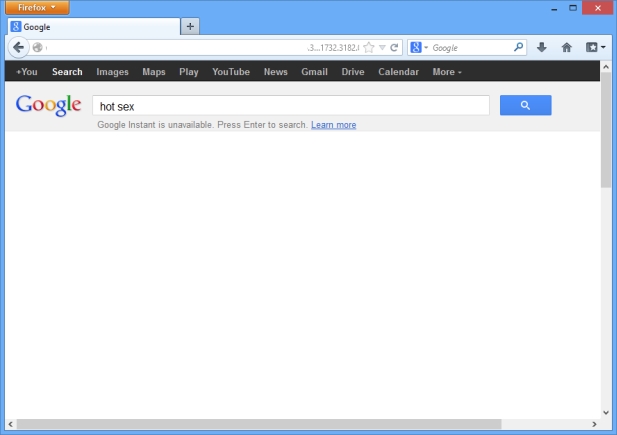Viewport: 617px width, 435px height.
Task: Select the Google browser tab
Action: click(94, 26)
